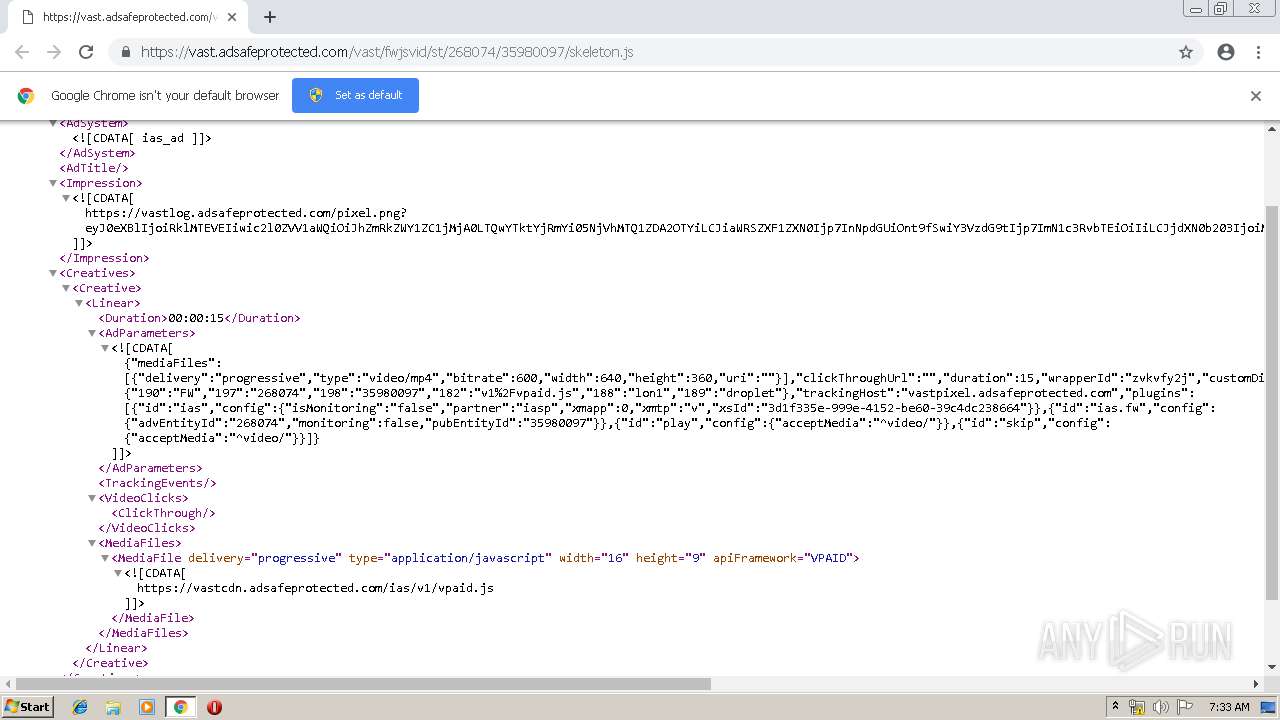1280x720 pixels.
Task: Switch to Chrome in the taskbar
Action: pyautogui.click(x=180, y=707)
